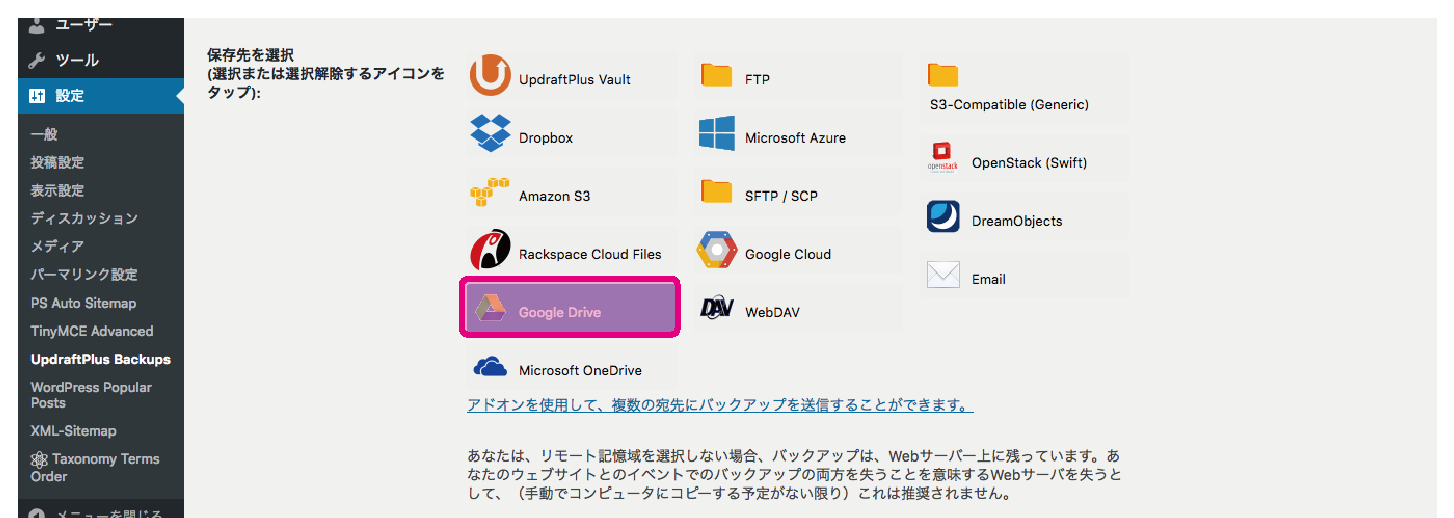Pick the OpenStack (Swift) icon
The width and height of the screenshot is (1454, 518).
coord(943,158)
